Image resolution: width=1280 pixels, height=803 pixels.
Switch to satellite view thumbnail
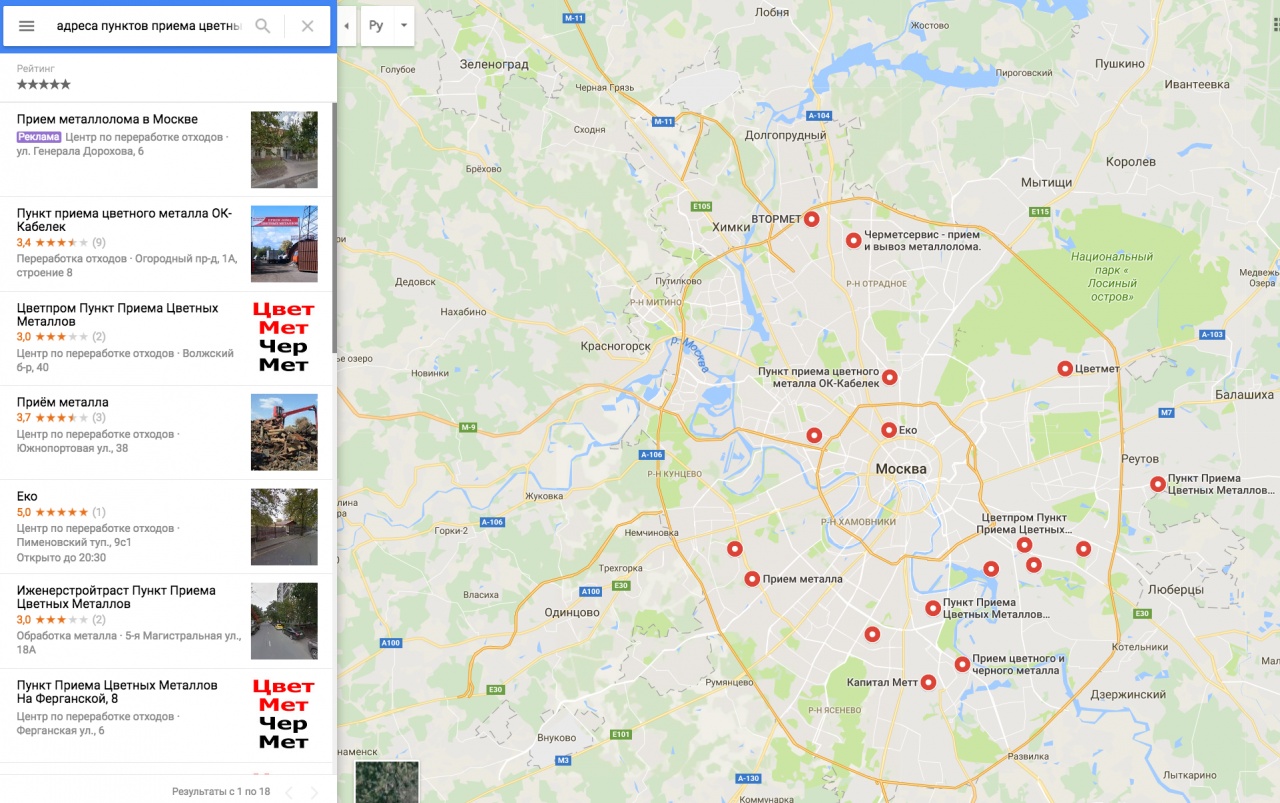click(x=387, y=782)
